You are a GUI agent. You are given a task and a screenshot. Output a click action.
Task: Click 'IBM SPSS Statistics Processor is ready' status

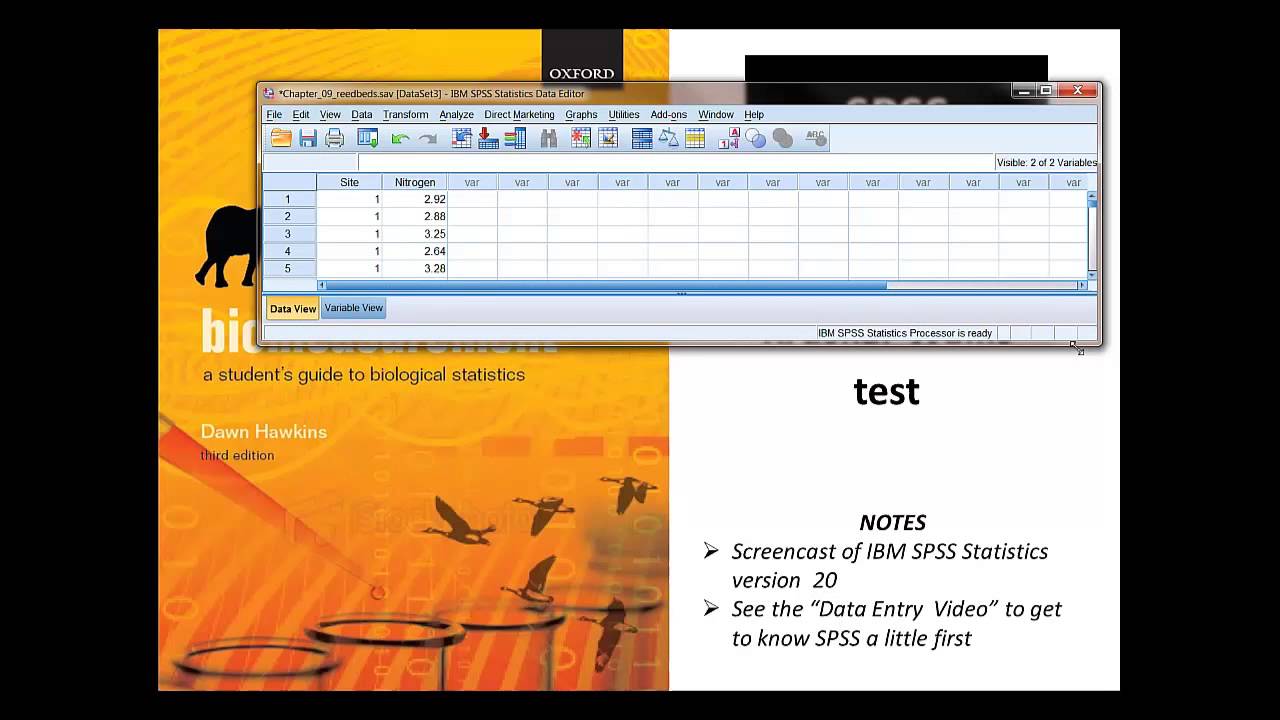904,333
